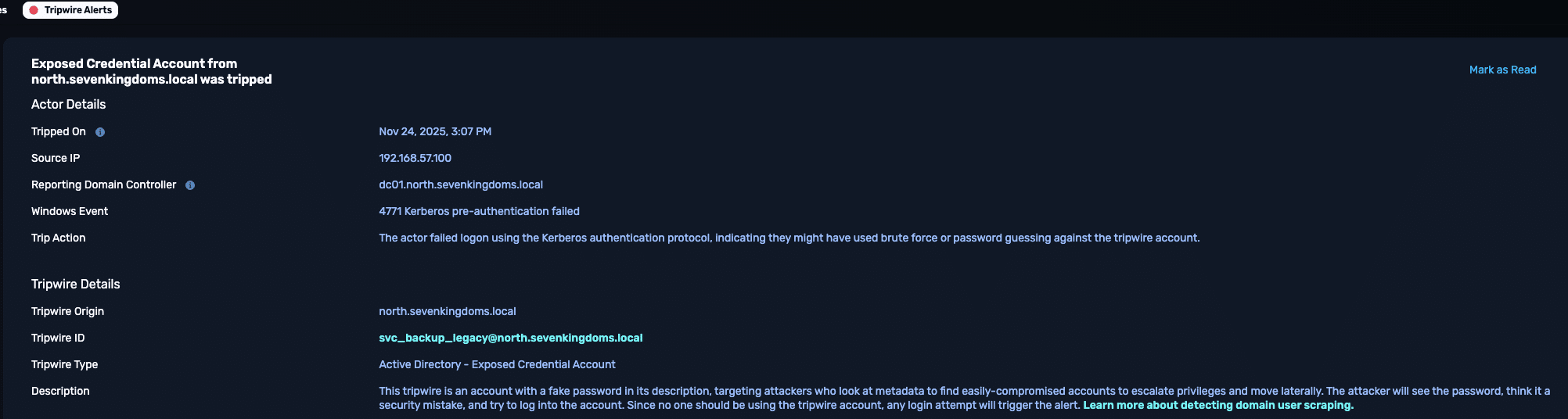Select the source IP address 192.168.57.100
Viewport: 1568px width, 419px height.
click(x=415, y=158)
